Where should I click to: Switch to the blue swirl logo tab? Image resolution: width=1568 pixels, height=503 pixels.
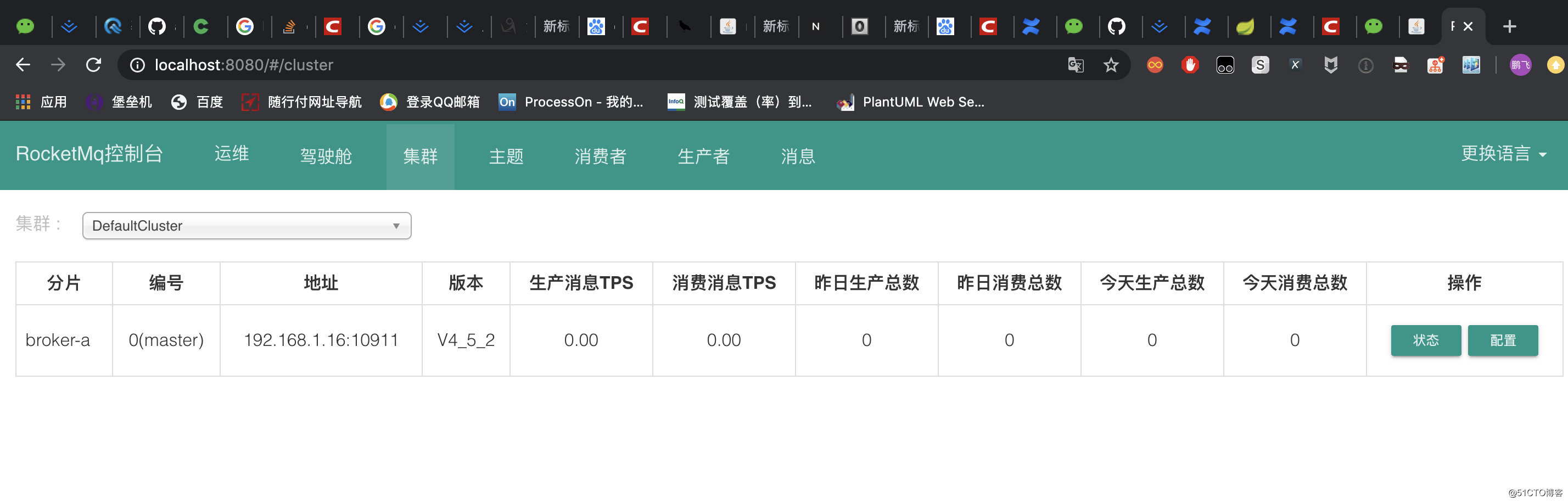tap(113, 26)
